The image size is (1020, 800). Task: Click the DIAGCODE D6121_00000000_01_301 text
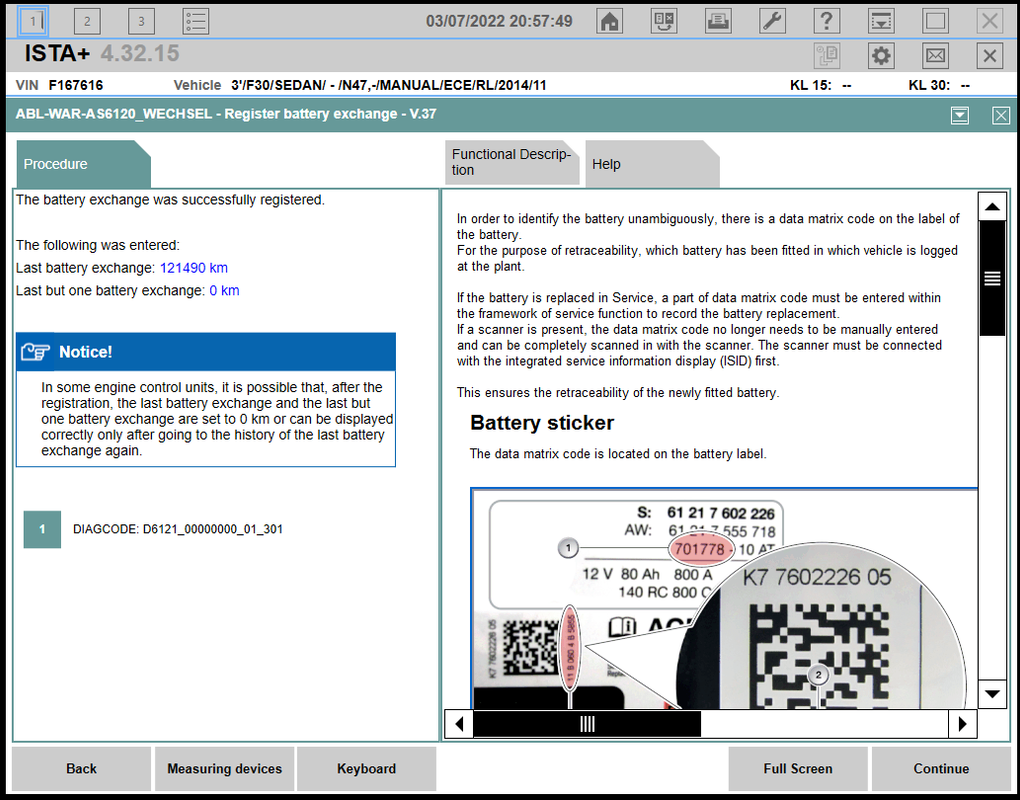(178, 529)
